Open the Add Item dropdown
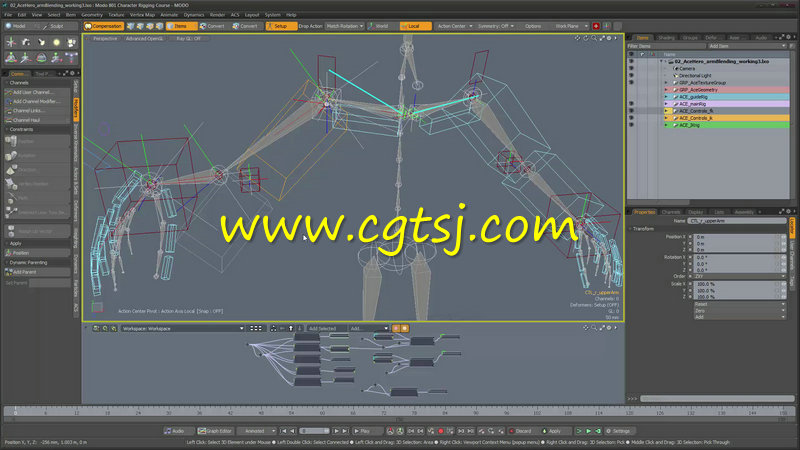 point(746,46)
